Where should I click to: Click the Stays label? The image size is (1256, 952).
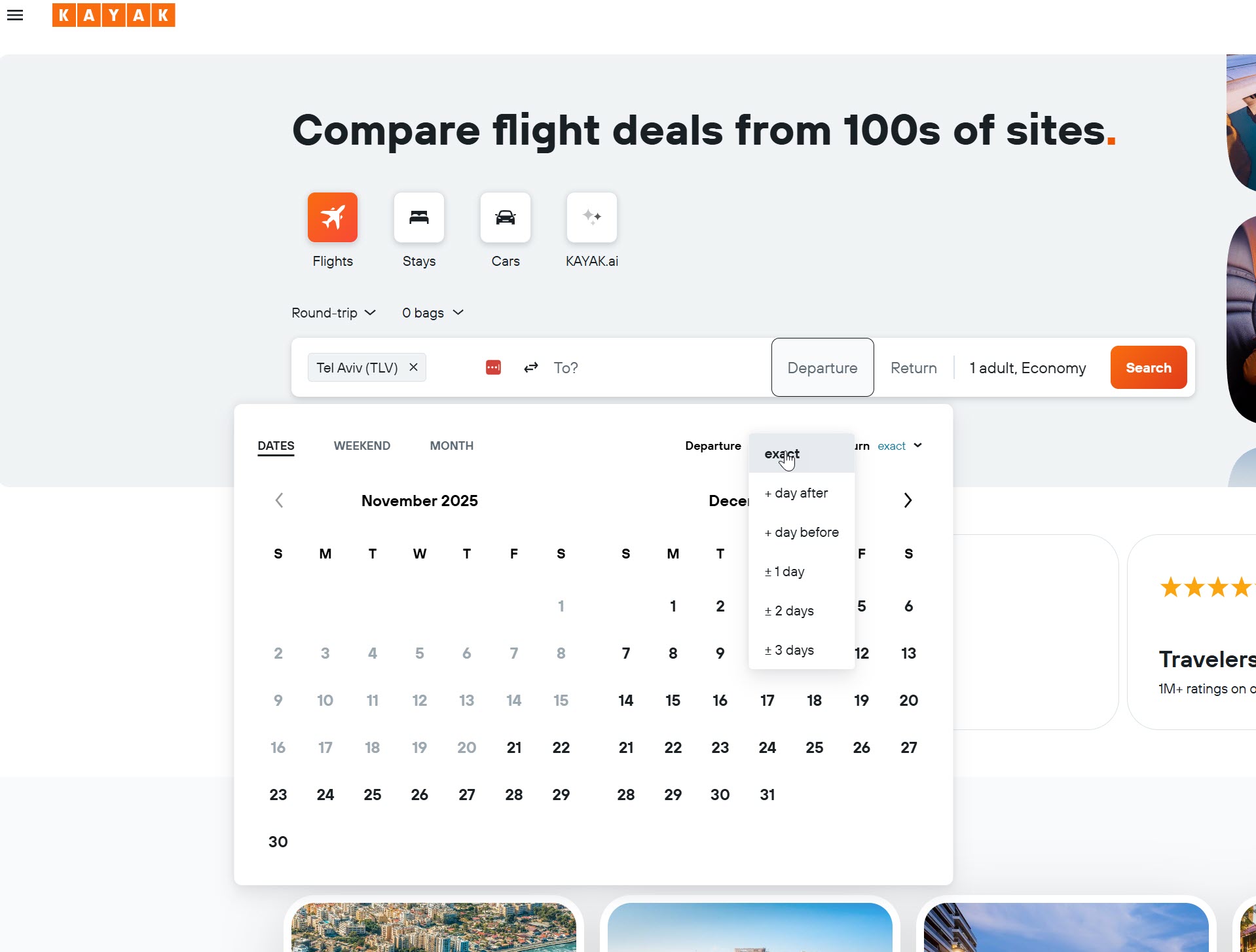point(419,261)
